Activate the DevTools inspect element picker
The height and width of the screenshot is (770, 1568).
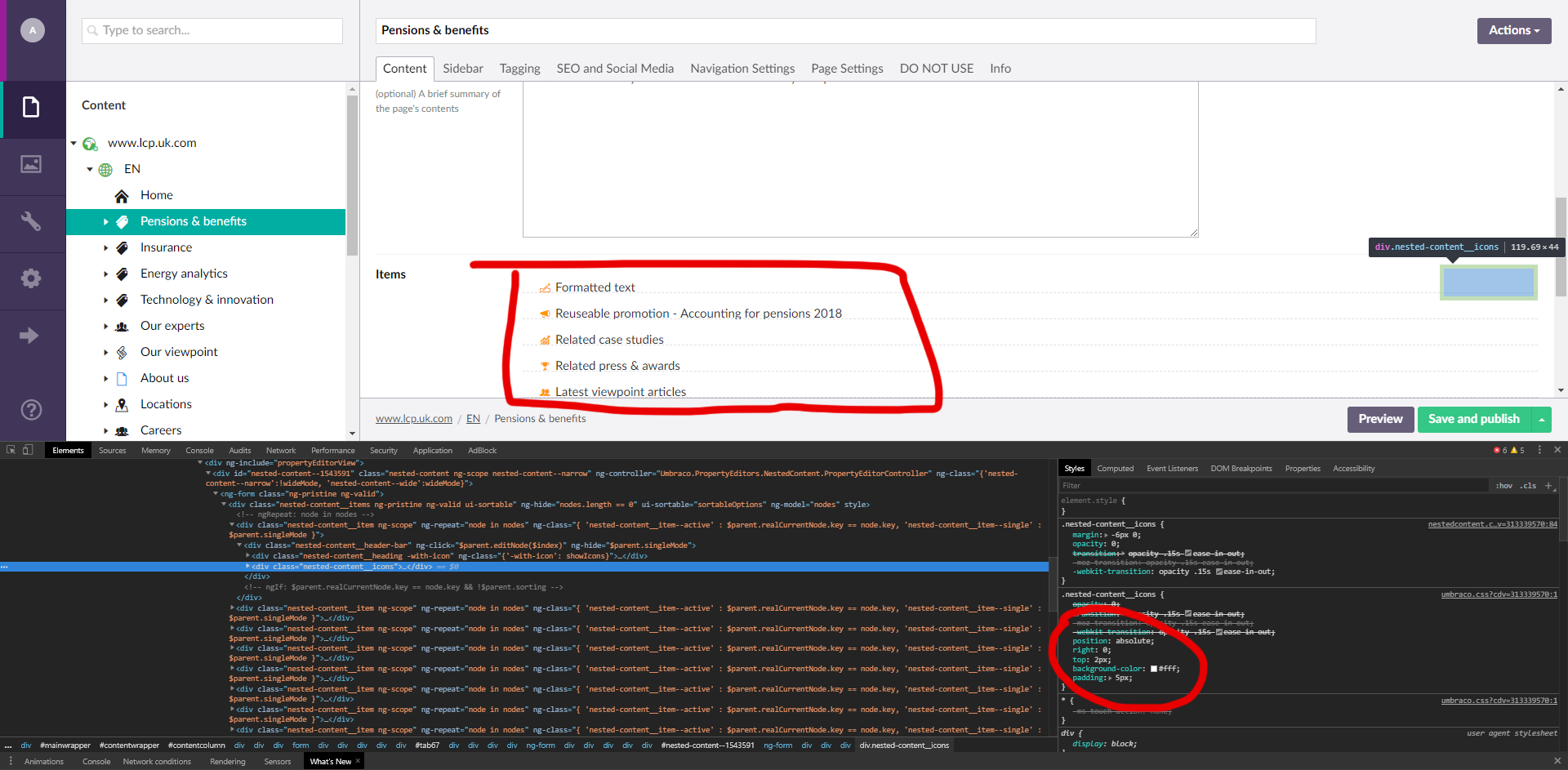[x=11, y=450]
